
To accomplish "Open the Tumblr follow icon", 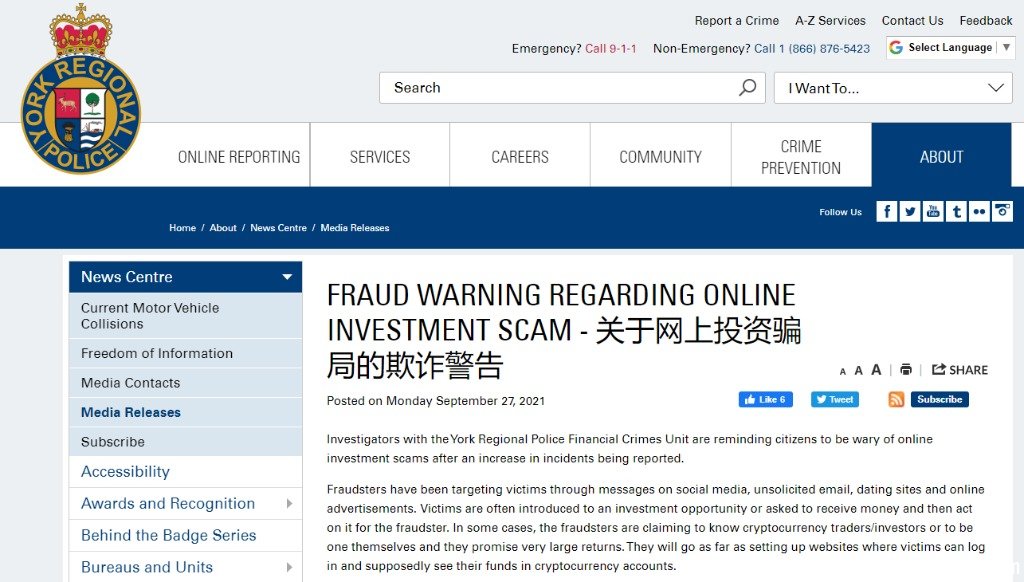I will [x=956, y=212].
